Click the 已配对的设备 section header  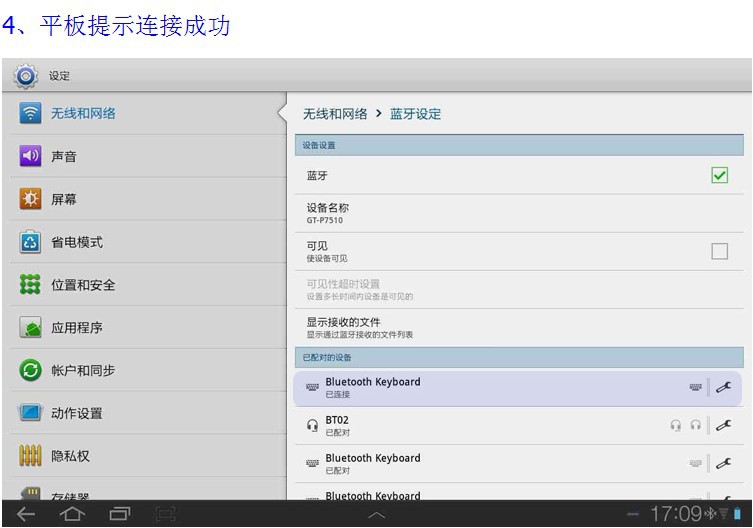tap(519, 357)
